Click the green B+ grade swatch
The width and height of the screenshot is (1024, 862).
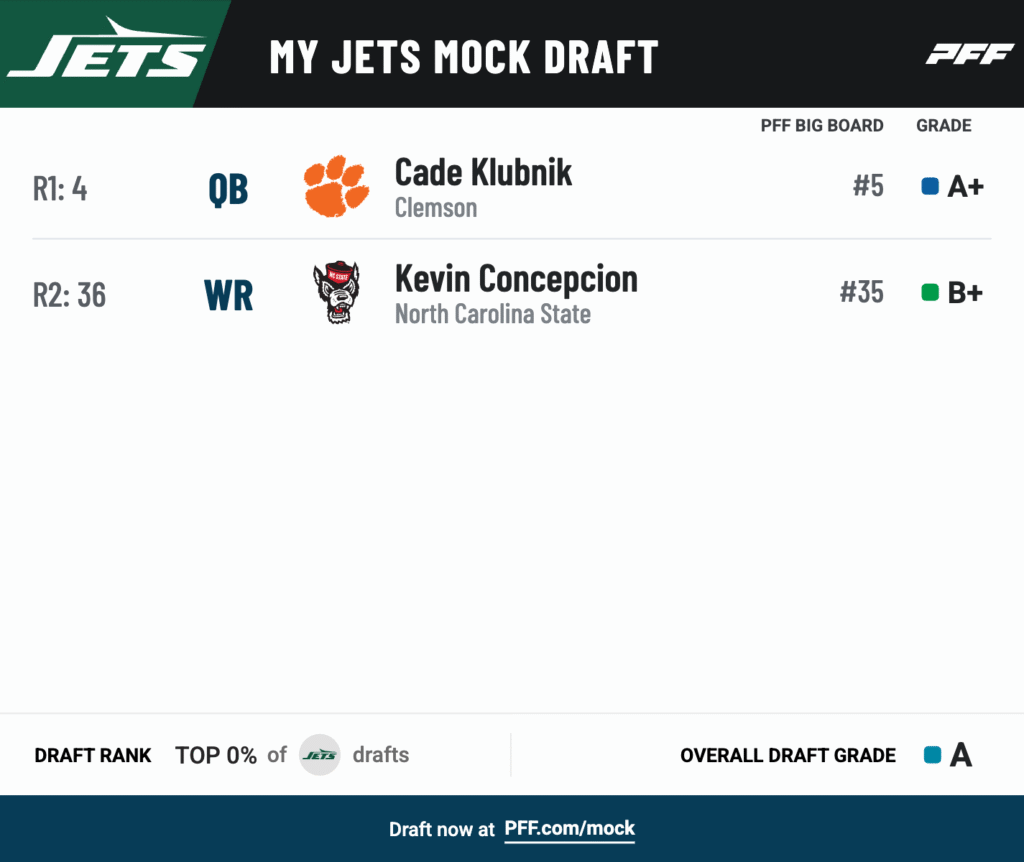point(930,292)
